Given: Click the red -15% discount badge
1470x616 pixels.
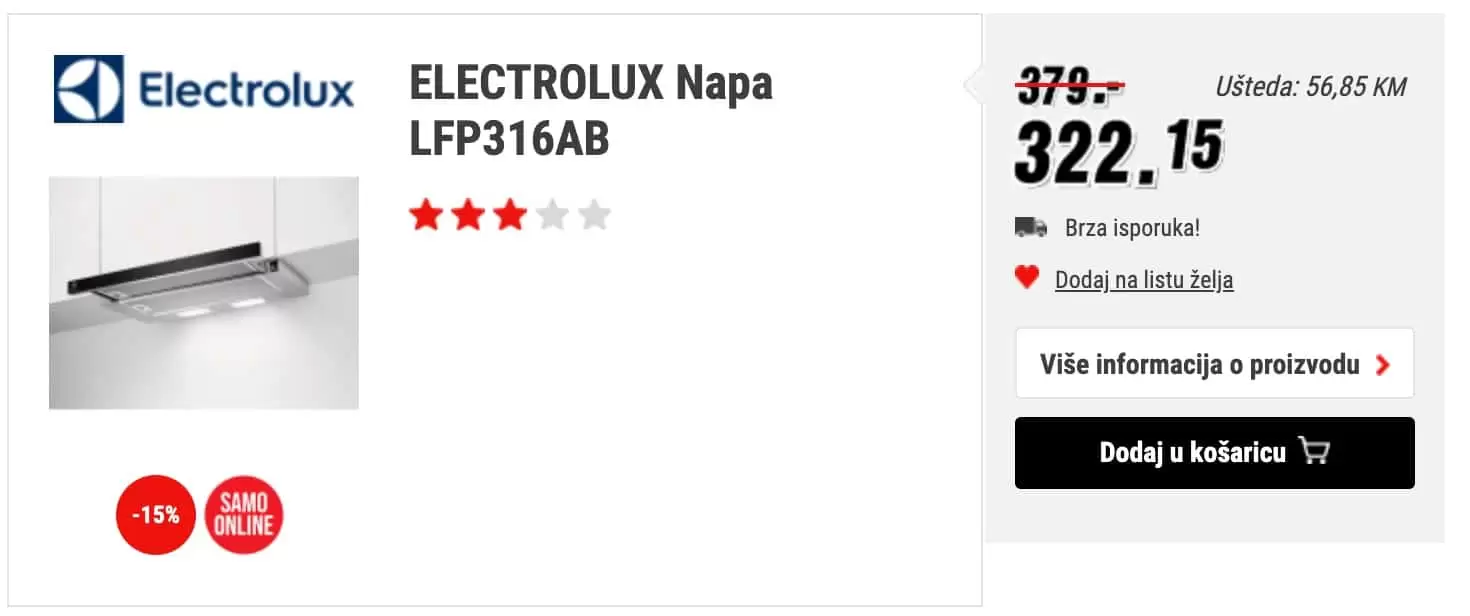Looking at the screenshot, I should point(155,513).
